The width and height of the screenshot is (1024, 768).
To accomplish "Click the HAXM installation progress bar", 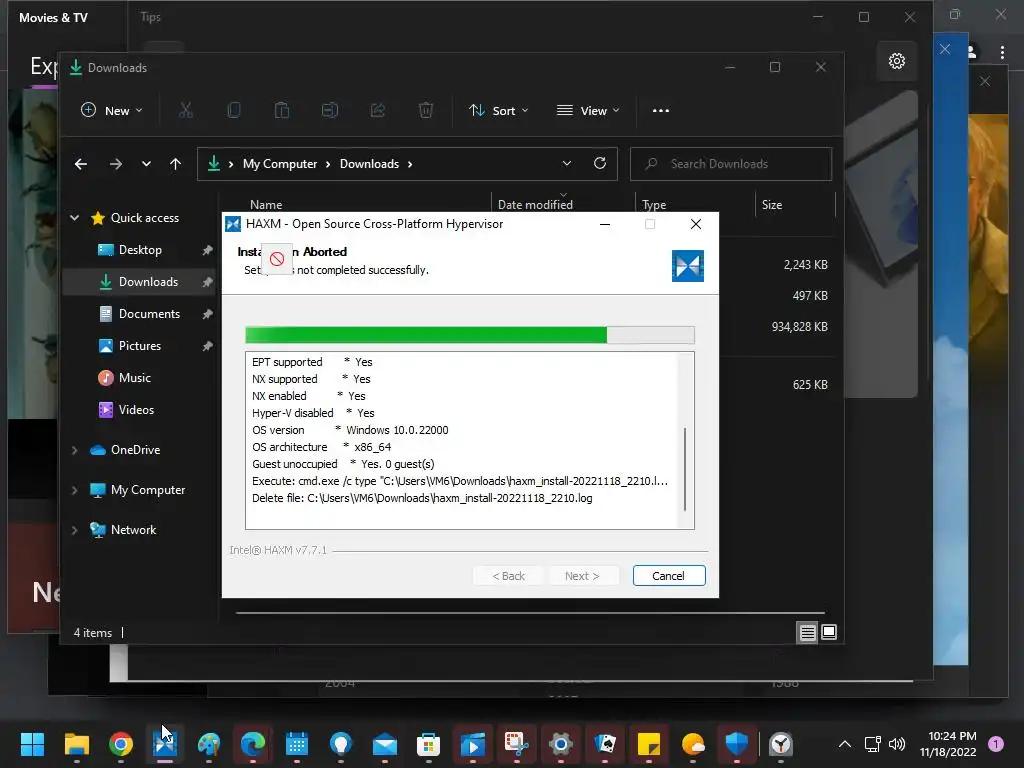I will tap(470, 334).
